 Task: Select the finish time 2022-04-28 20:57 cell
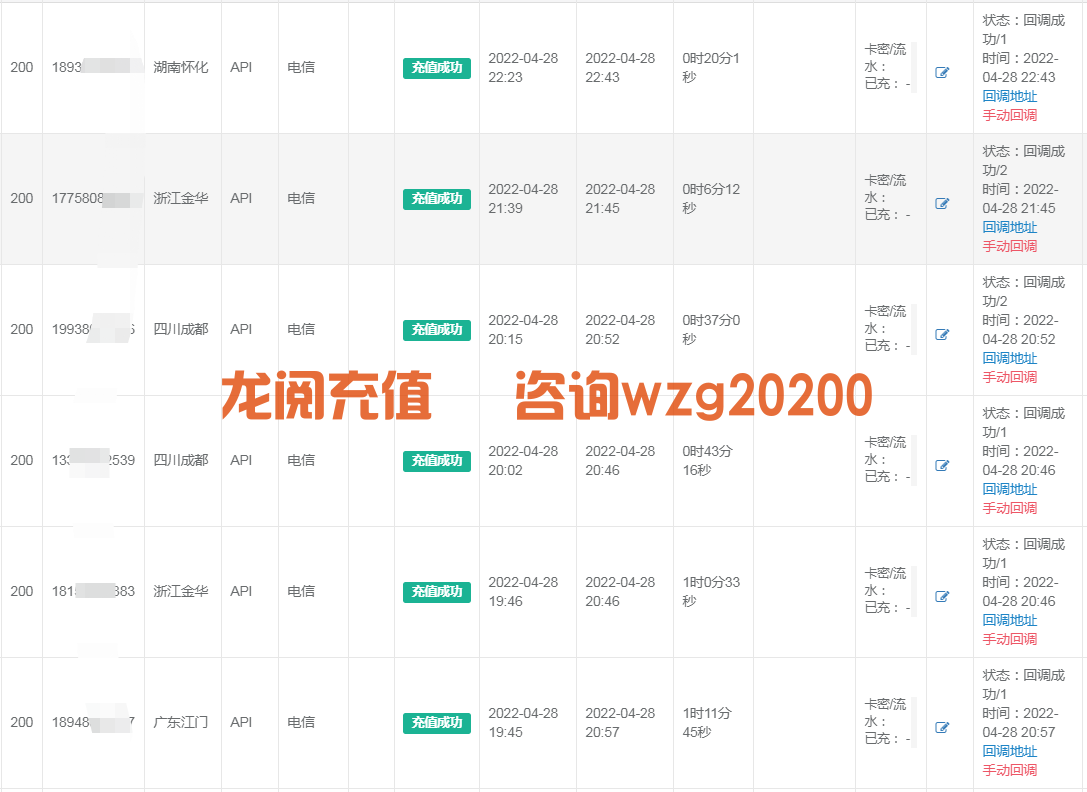point(620,723)
